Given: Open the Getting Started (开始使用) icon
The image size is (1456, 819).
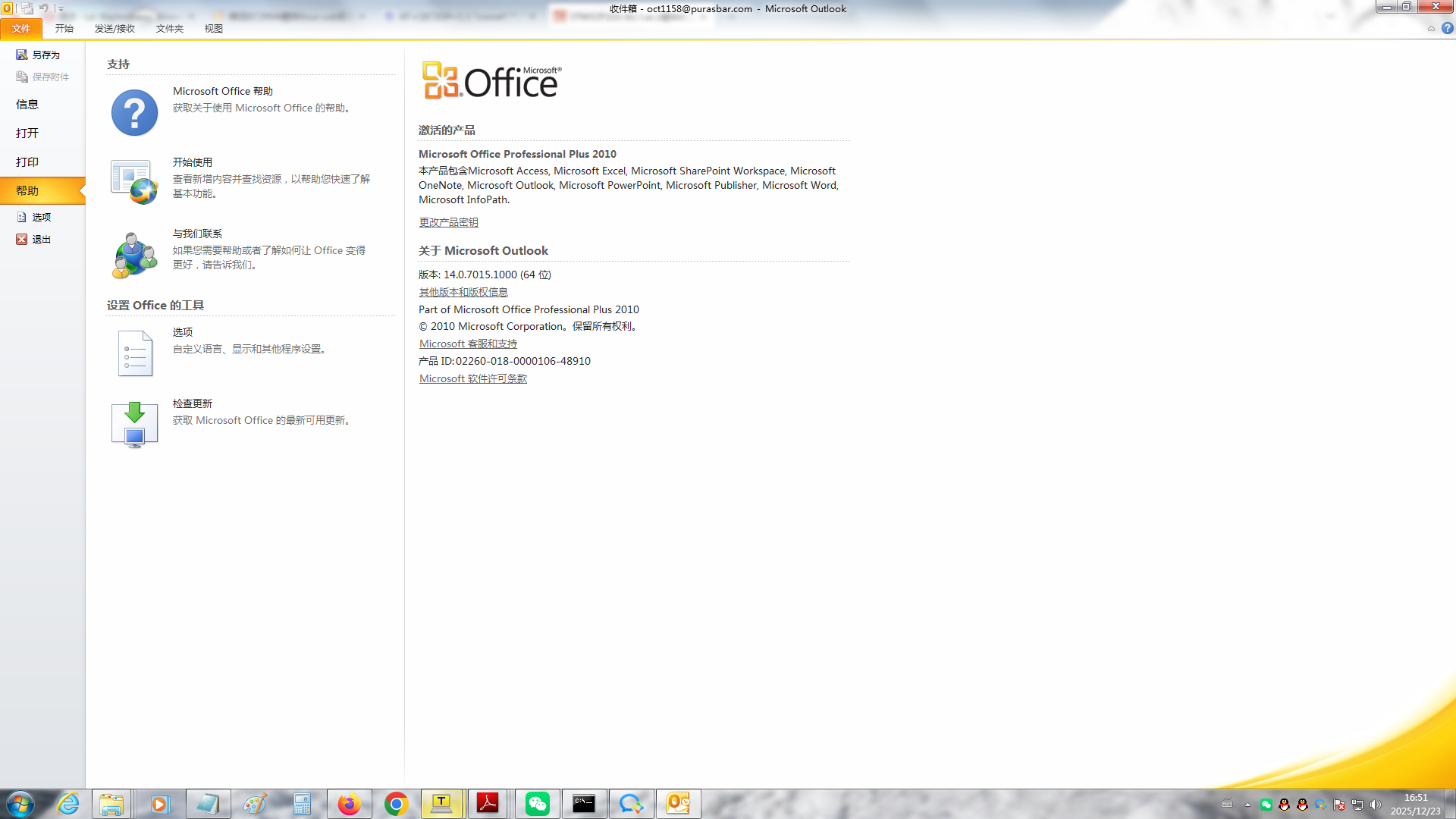Looking at the screenshot, I should pos(134,182).
